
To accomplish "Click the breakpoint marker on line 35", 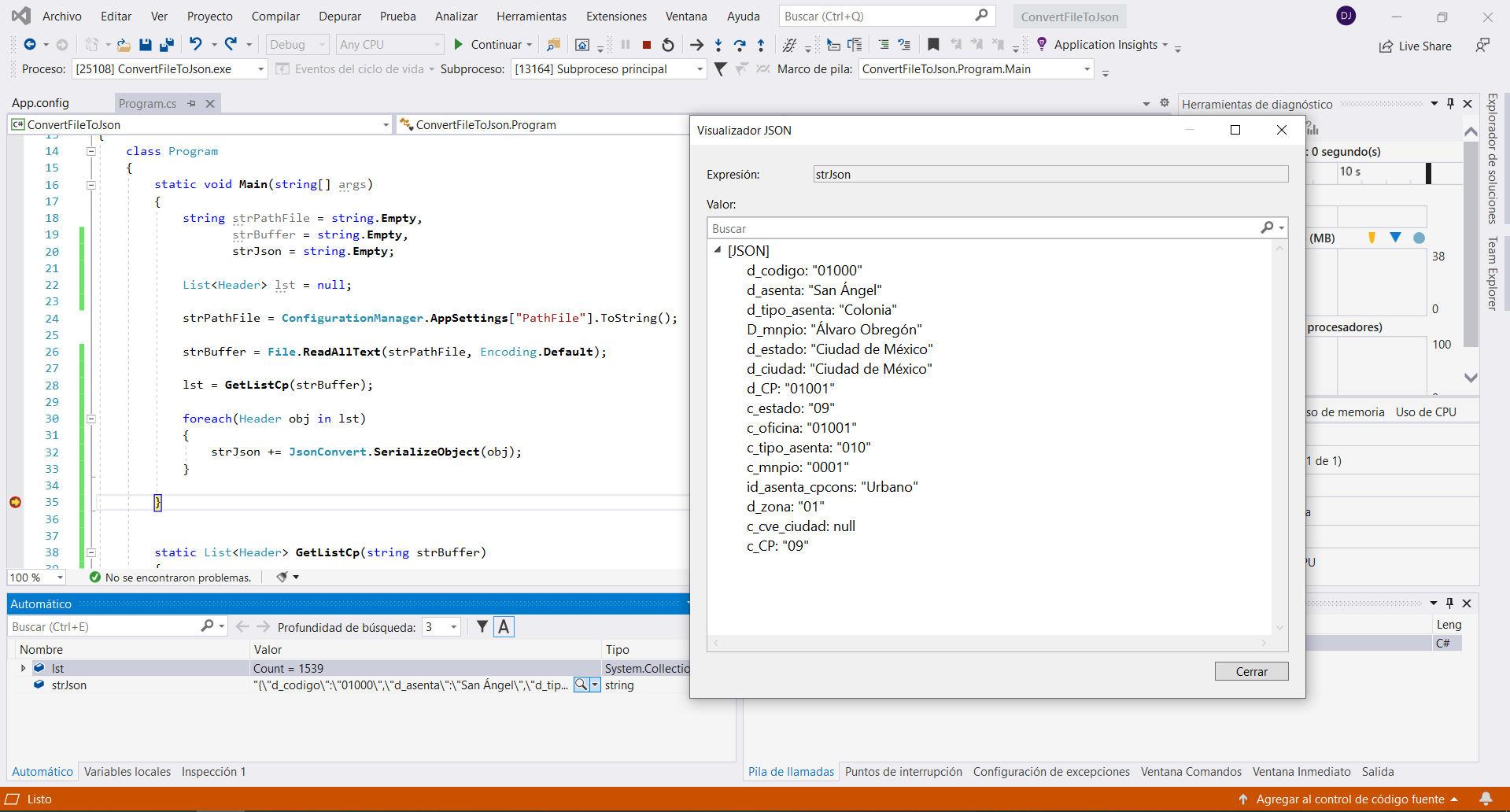I will pos(15,502).
